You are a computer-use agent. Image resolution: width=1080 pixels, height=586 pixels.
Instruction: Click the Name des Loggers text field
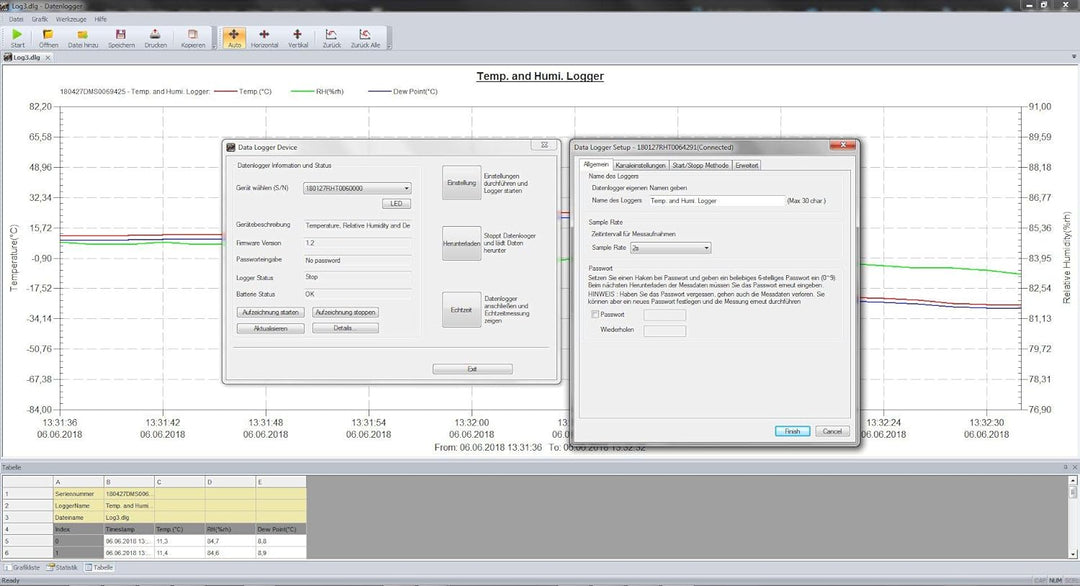tap(715, 200)
